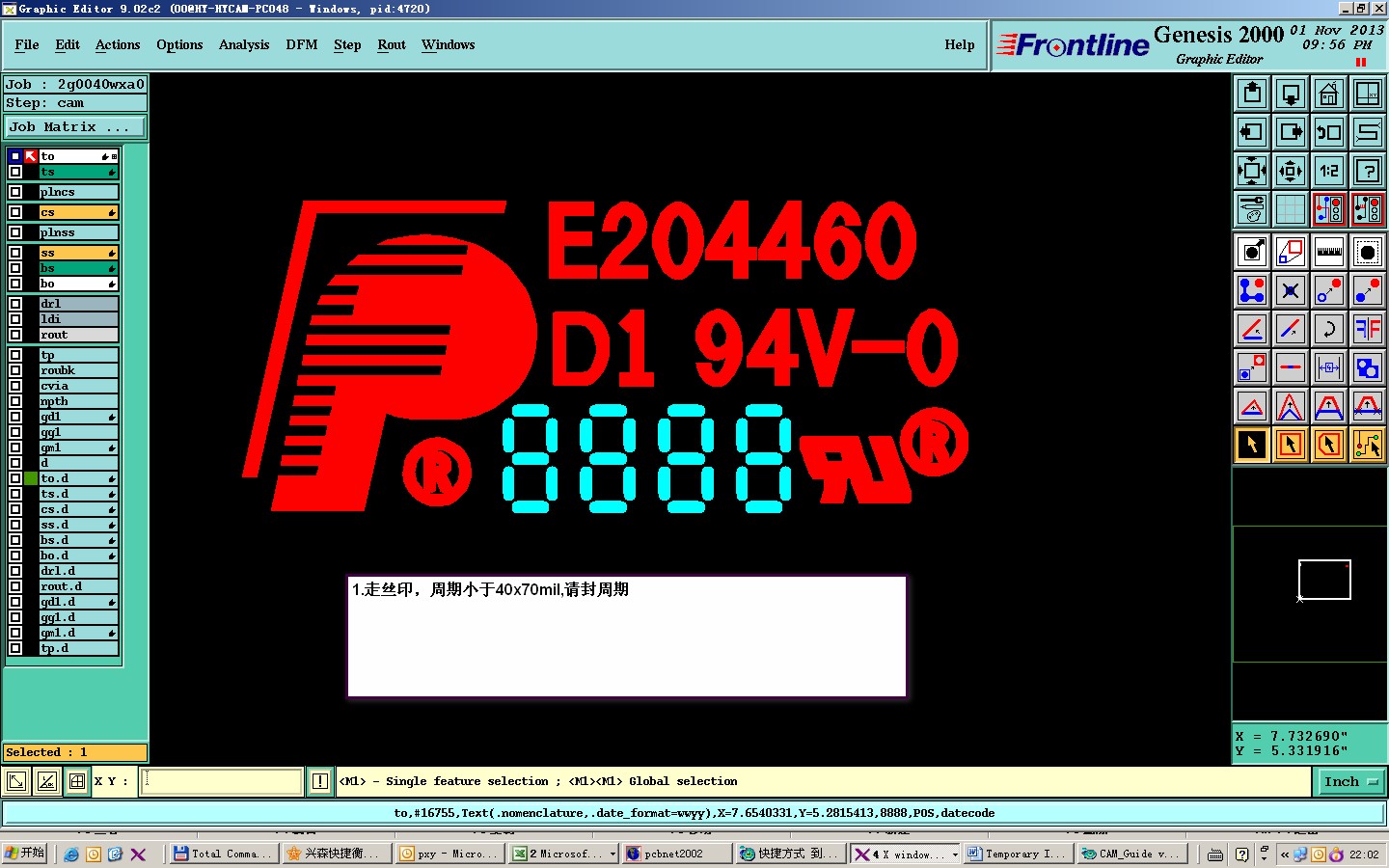Open the Actions menu
The image size is (1389, 868).
tap(118, 44)
